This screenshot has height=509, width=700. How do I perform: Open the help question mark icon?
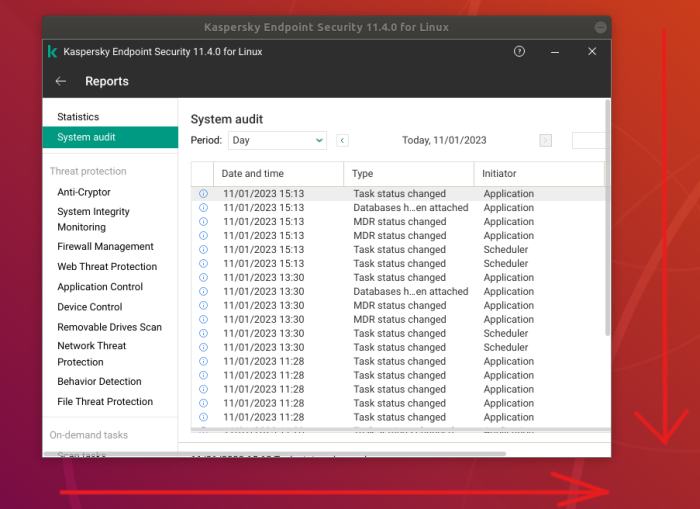[x=519, y=51]
